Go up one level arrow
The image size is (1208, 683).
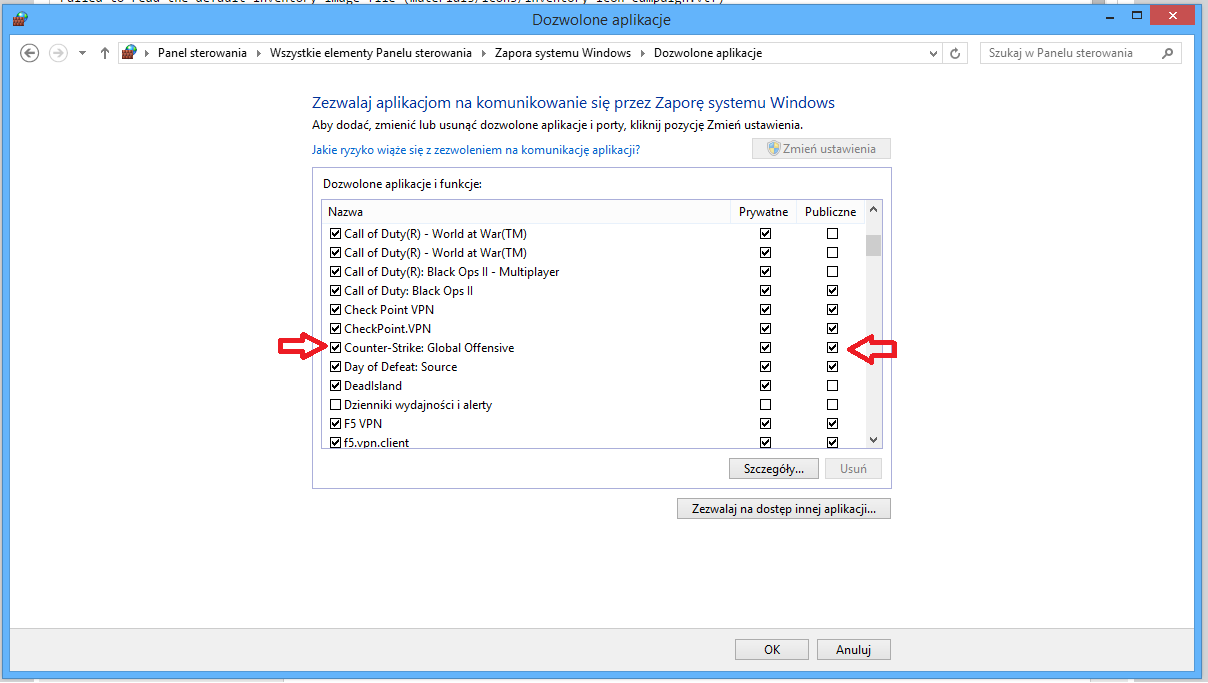tap(105, 53)
